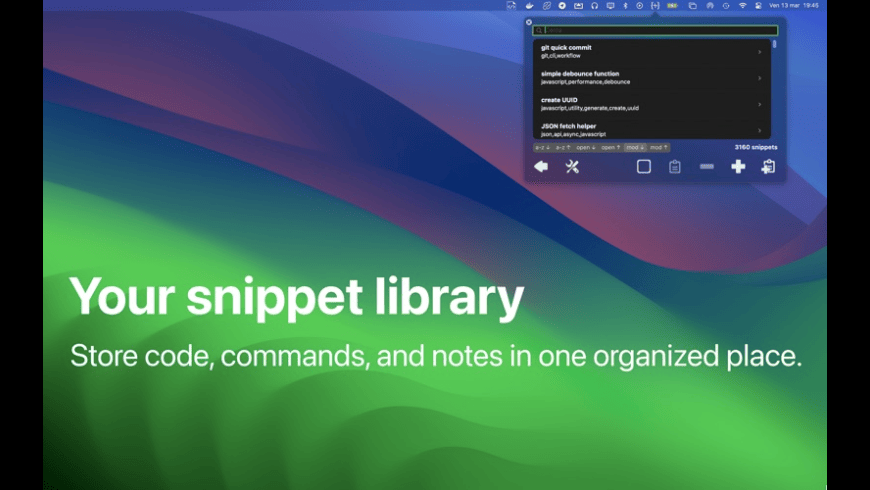This screenshot has height=490, width=870.
Task: Click the 'json,api,async,javascript' tags text
Action: tap(573, 134)
